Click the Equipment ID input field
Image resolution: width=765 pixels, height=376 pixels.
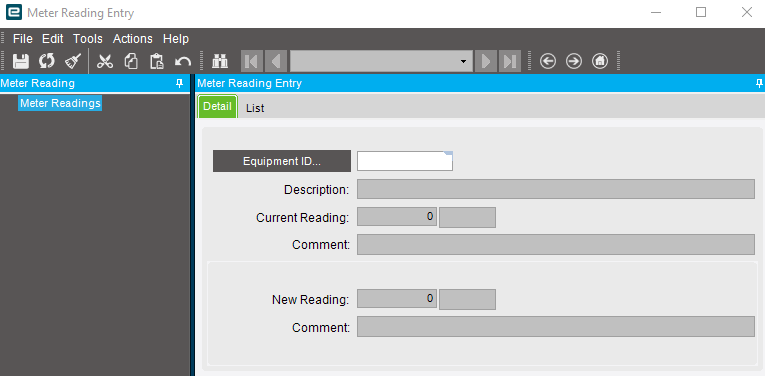coord(405,161)
